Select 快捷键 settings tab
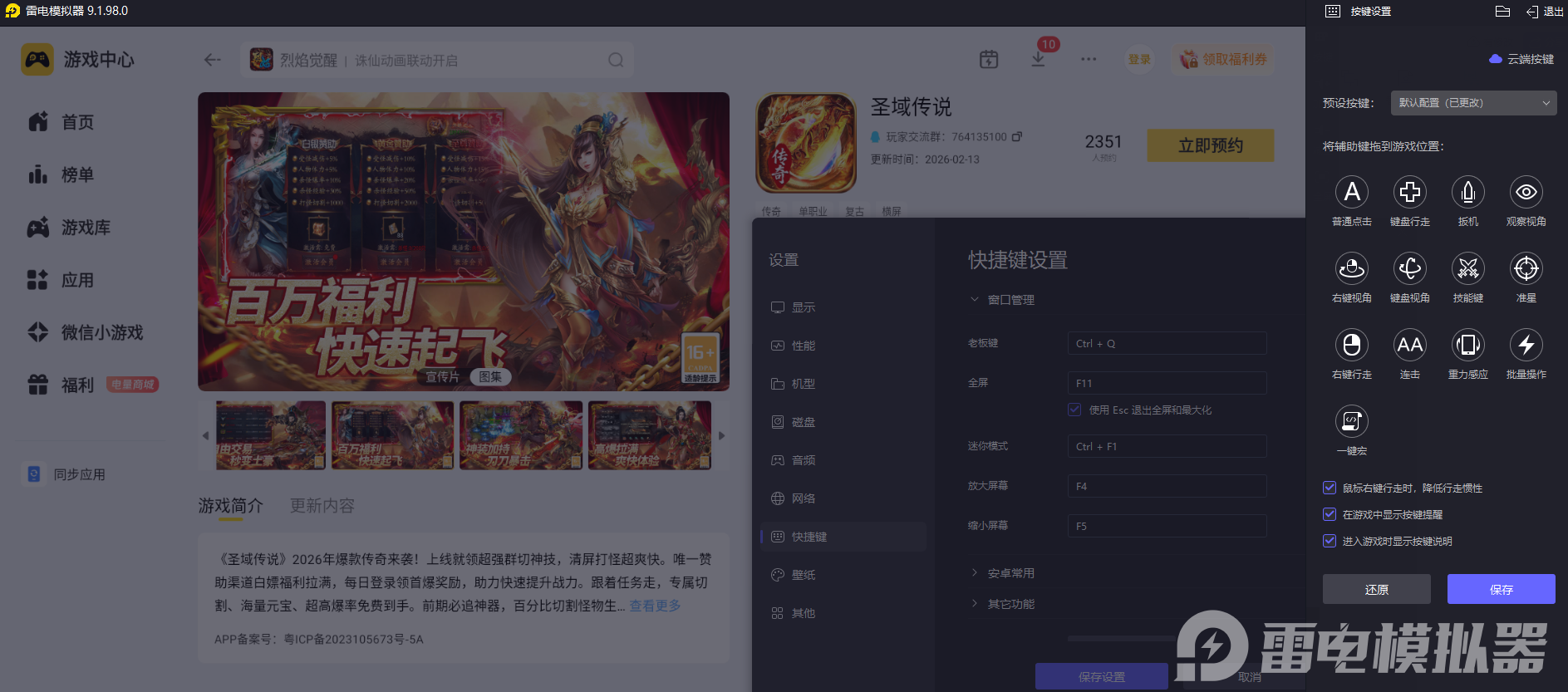This screenshot has width=1568, height=692. tap(843, 537)
